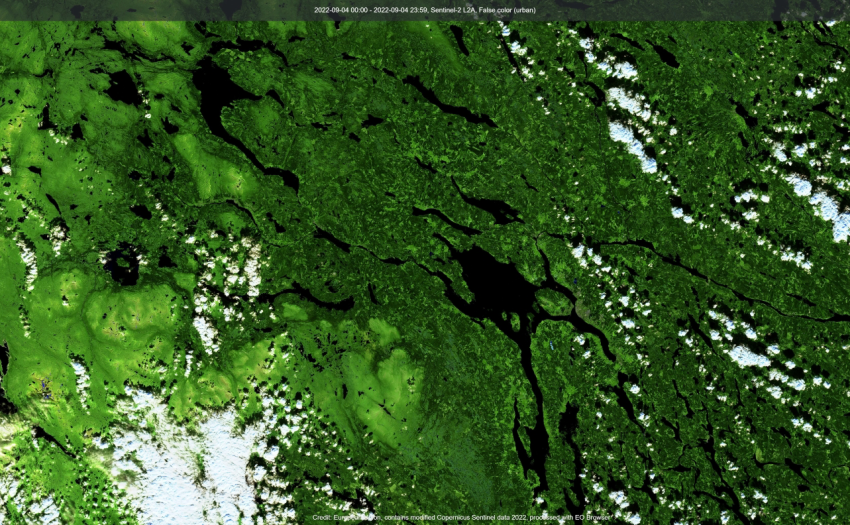This screenshot has height=525, width=850.
Task: Click the credit line 'contains modified Copernicus Sentinel data 2022'
Action: point(456,517)
